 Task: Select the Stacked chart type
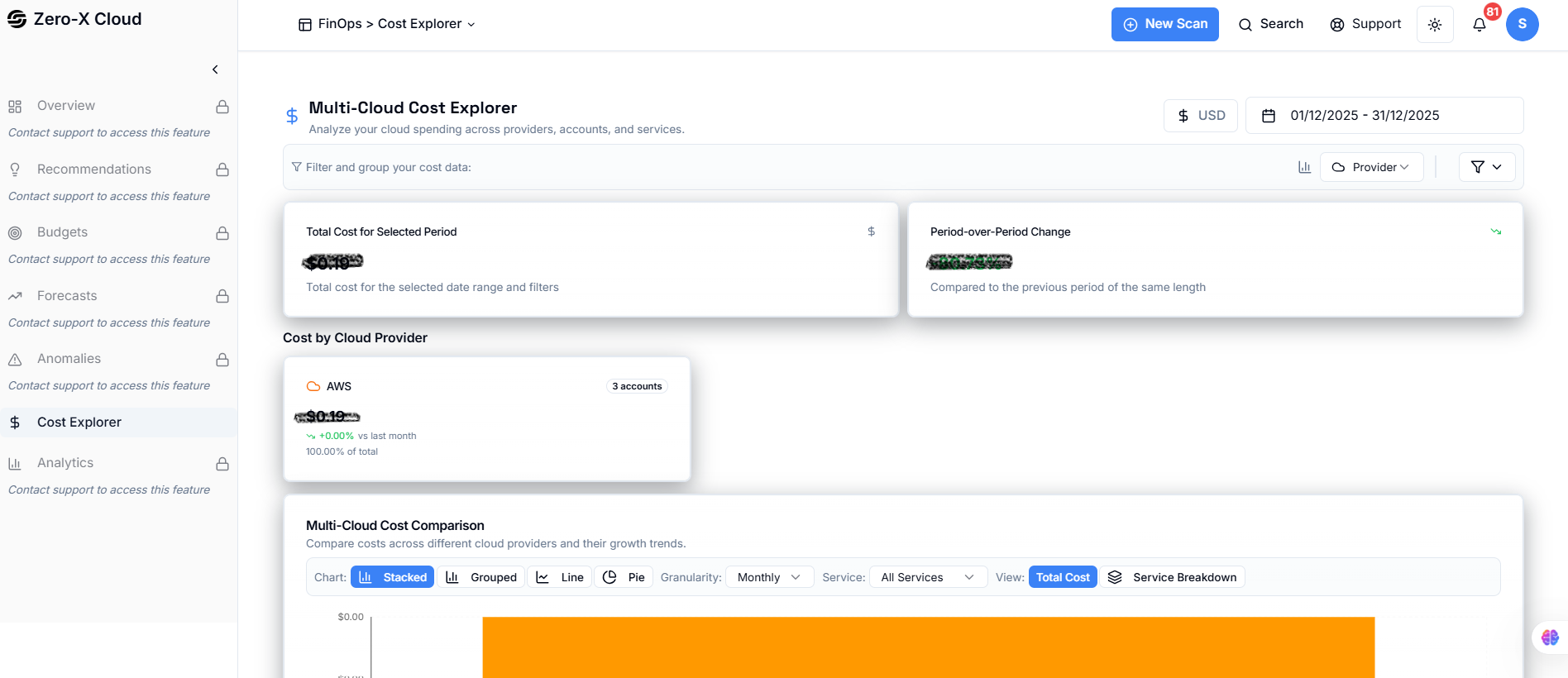click(x=392, y=577)
